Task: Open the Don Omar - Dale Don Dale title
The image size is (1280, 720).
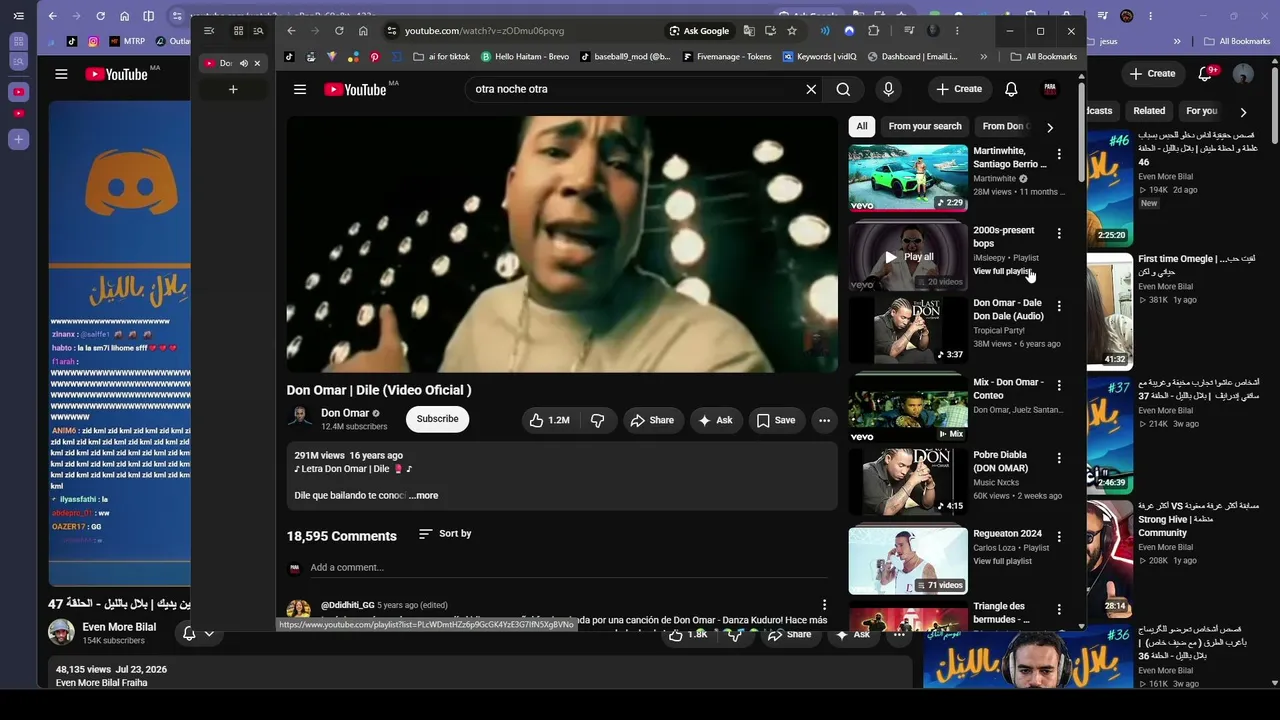Action: coord(1008,309)
